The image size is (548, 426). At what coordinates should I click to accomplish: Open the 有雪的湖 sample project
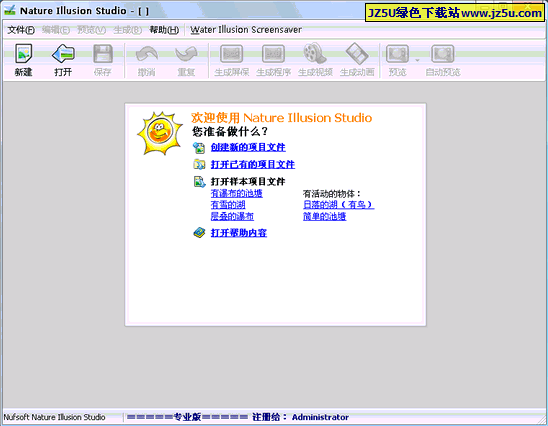228,205
